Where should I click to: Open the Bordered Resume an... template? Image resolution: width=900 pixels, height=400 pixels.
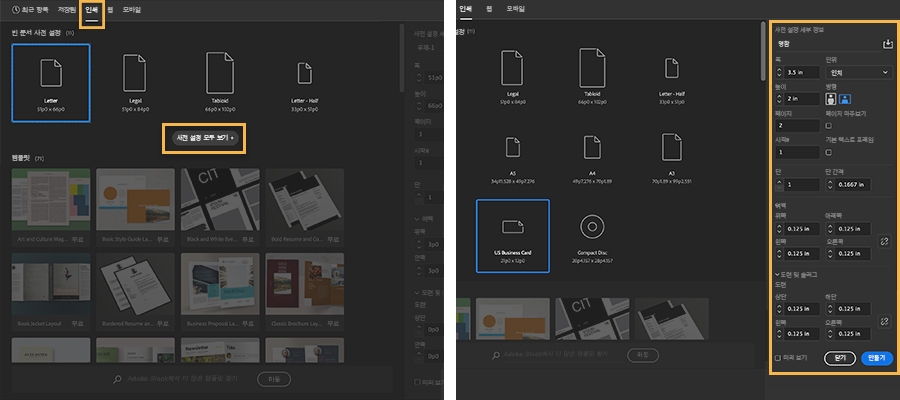(x=135, y=292)
